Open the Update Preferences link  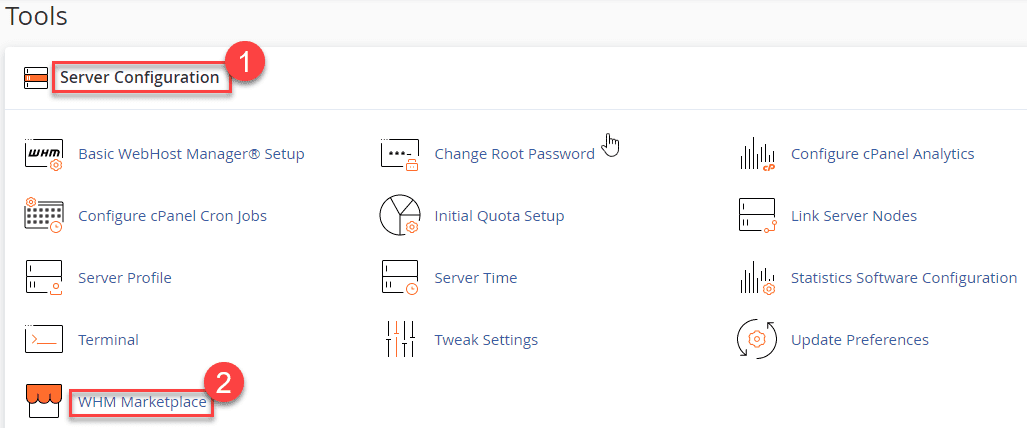860,340
